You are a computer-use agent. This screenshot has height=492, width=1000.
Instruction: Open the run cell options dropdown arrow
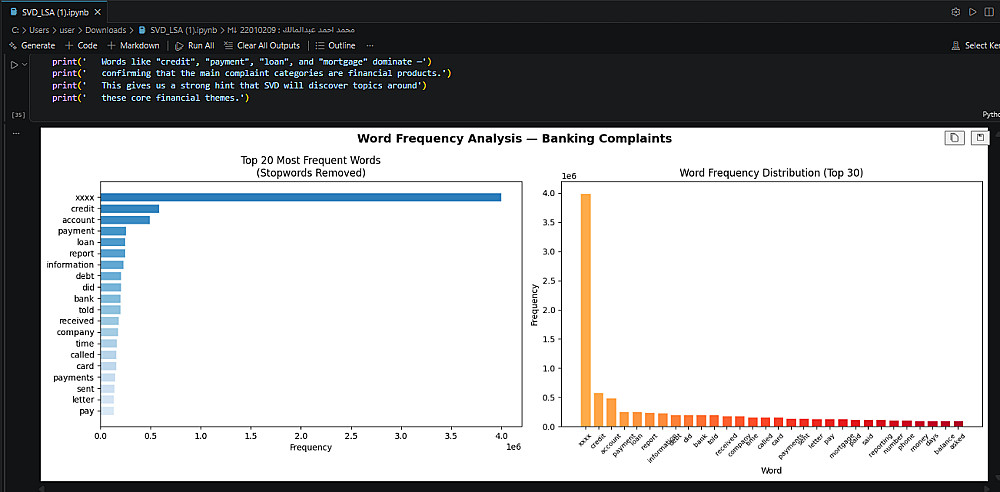[24, 65]
